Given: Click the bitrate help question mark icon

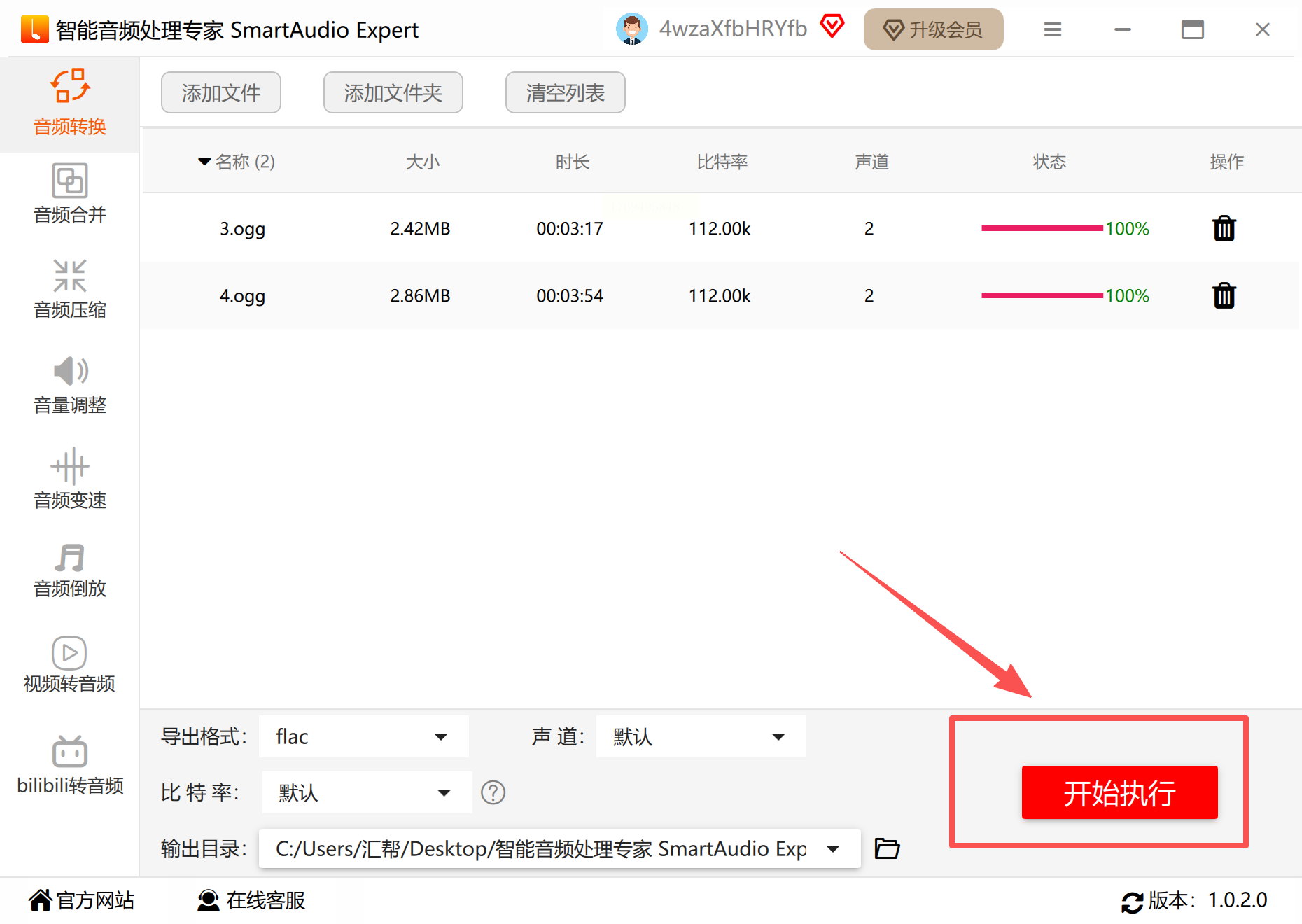Looking at the screenshot, I should [493, 792].
